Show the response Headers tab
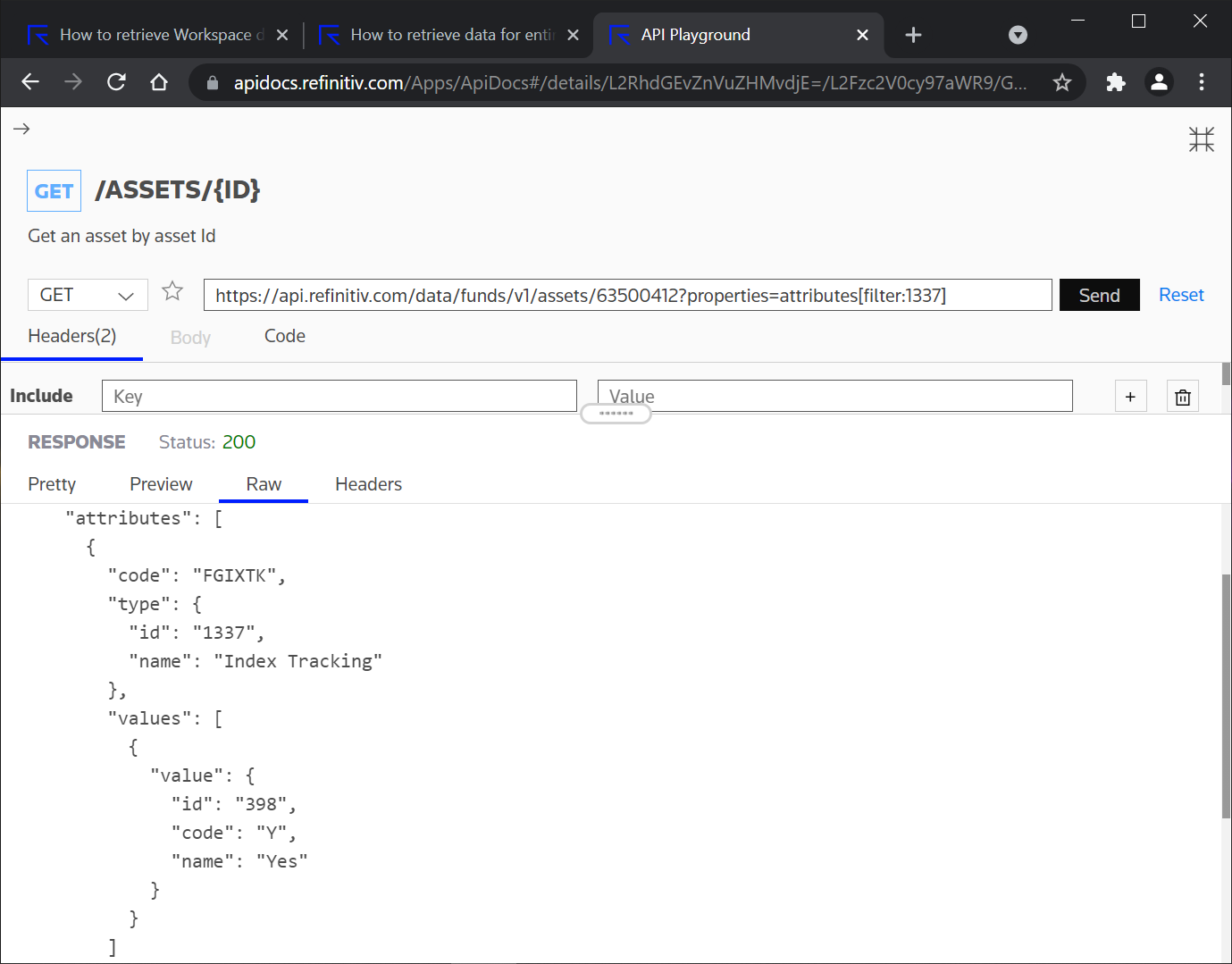Viewport: 1232px width, 964px height. coord(368,484)
